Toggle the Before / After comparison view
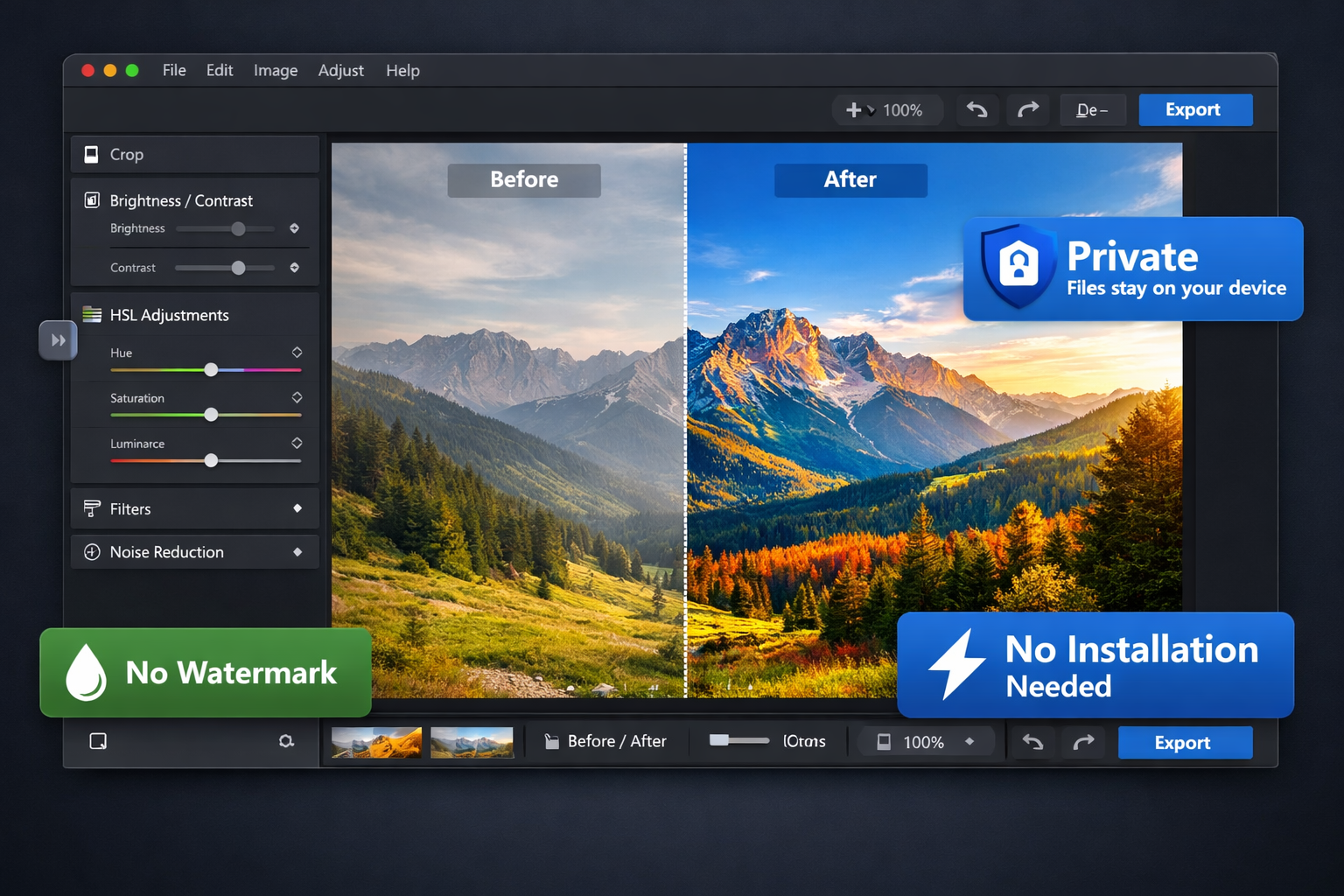The image size is (1344, 896). point(605,742)
